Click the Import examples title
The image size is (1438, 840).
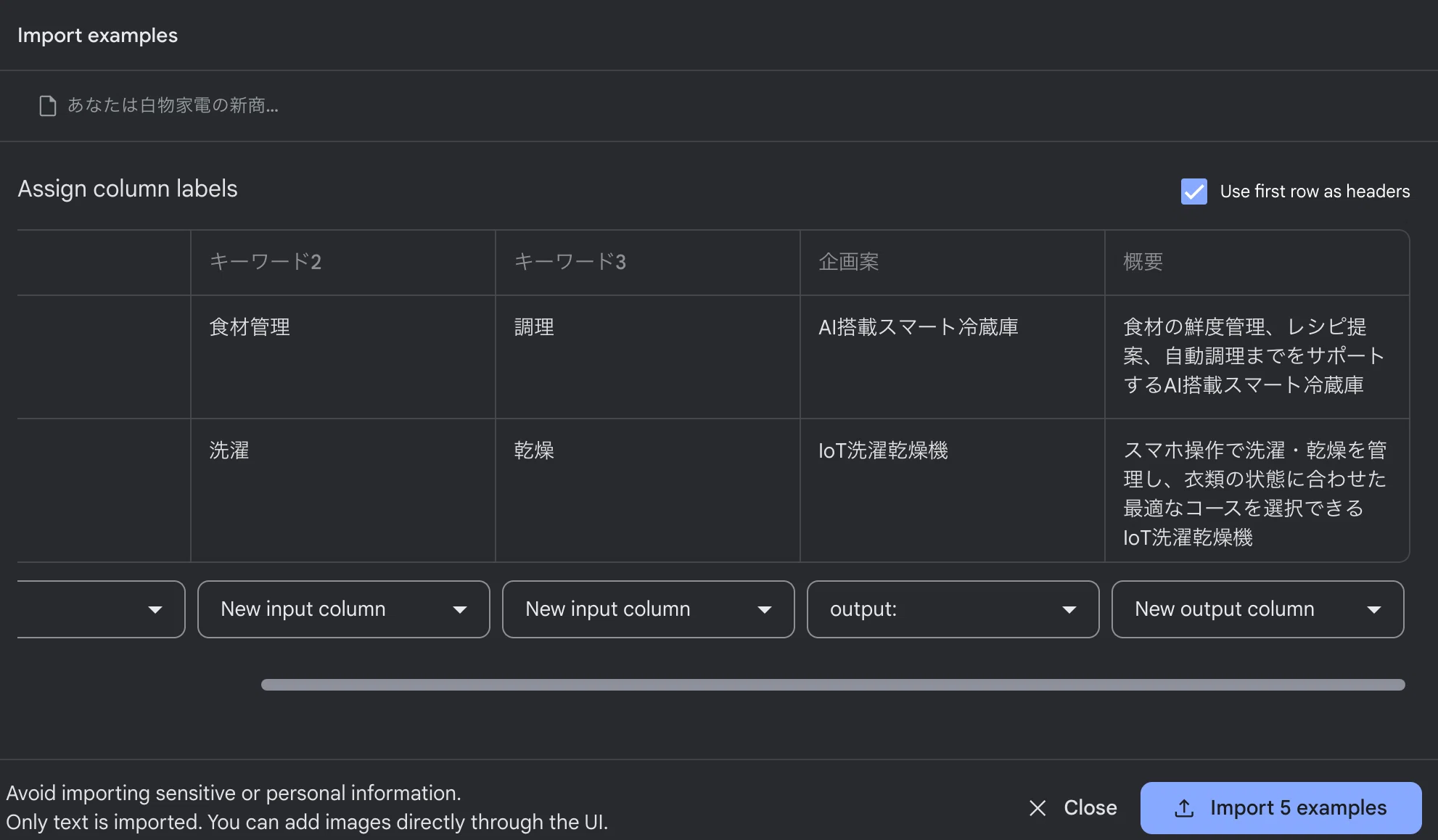point(98,36)
